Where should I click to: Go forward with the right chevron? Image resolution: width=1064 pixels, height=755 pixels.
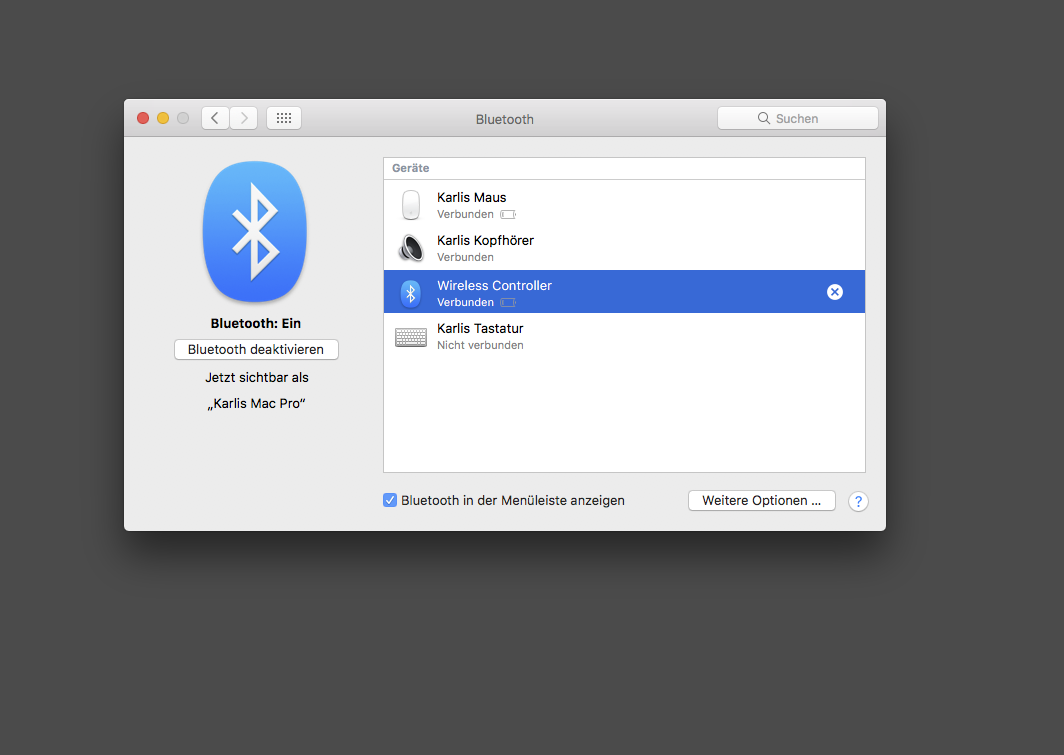tap(244, 118)
